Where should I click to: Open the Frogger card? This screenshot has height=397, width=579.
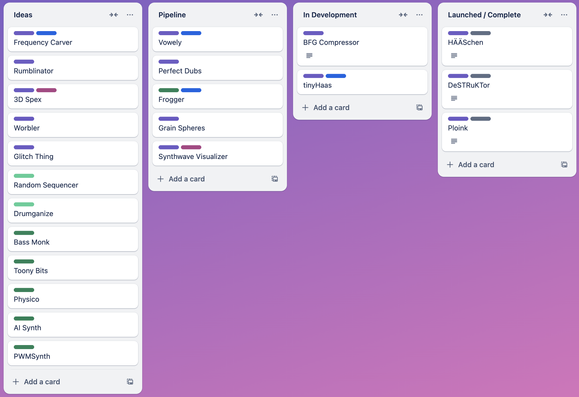(217, 96)
